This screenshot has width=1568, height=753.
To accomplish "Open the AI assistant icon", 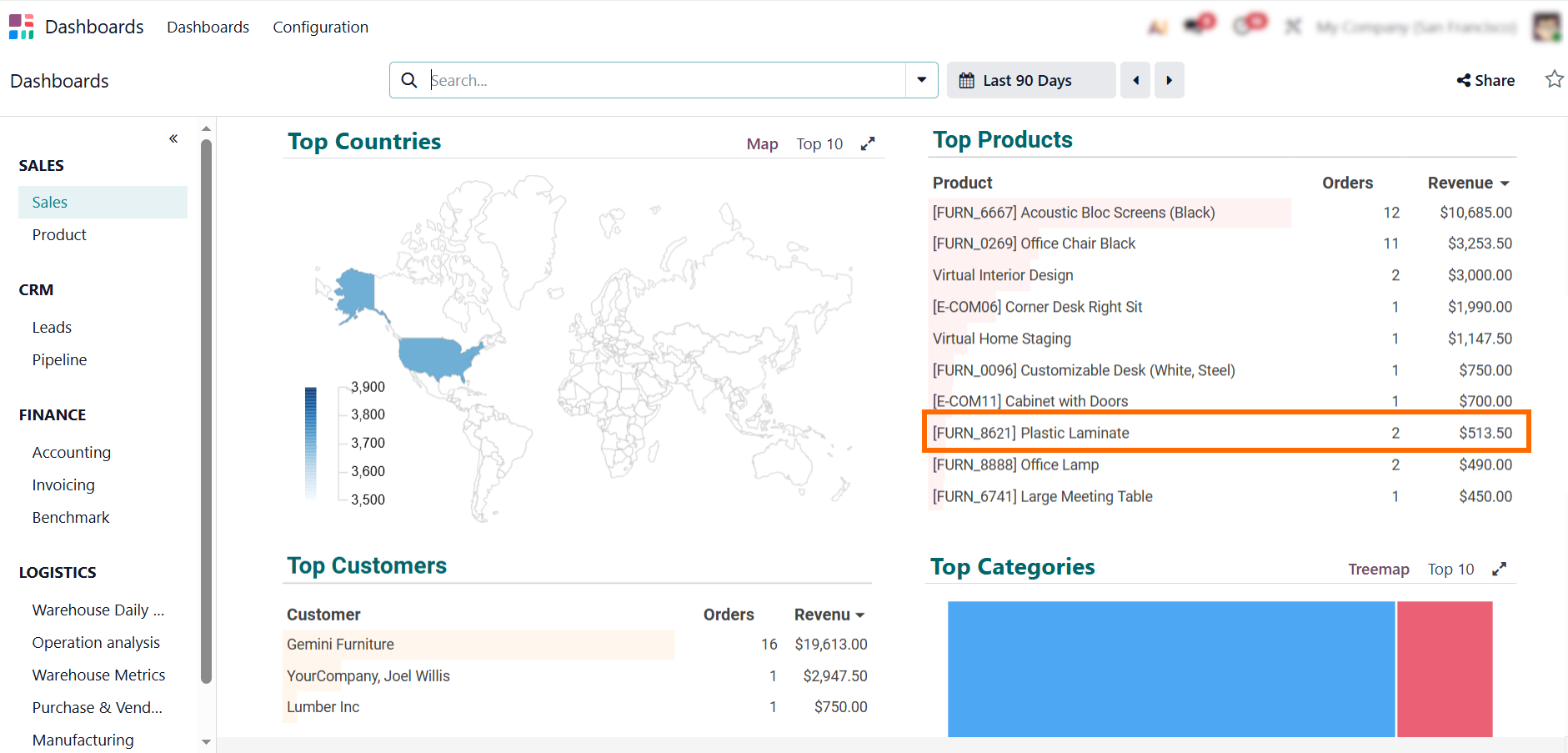I will click(x=1157, y=27).
